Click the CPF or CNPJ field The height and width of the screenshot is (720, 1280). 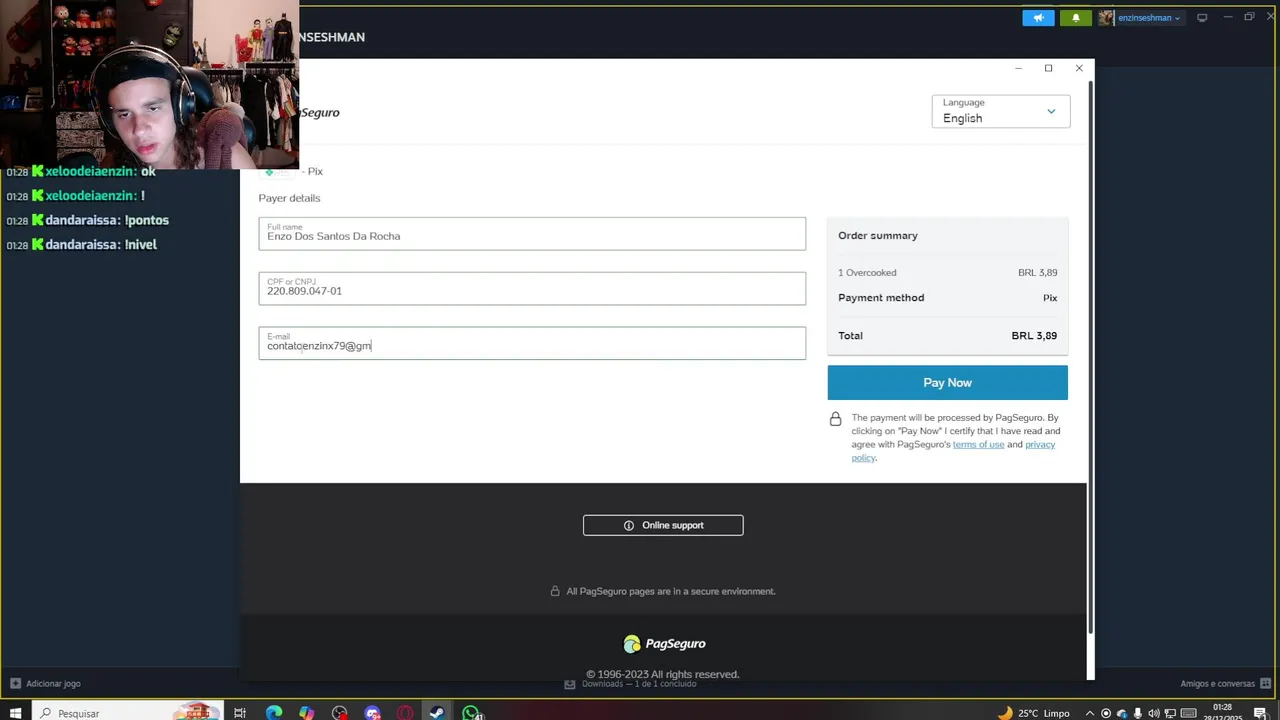point(532,289)
